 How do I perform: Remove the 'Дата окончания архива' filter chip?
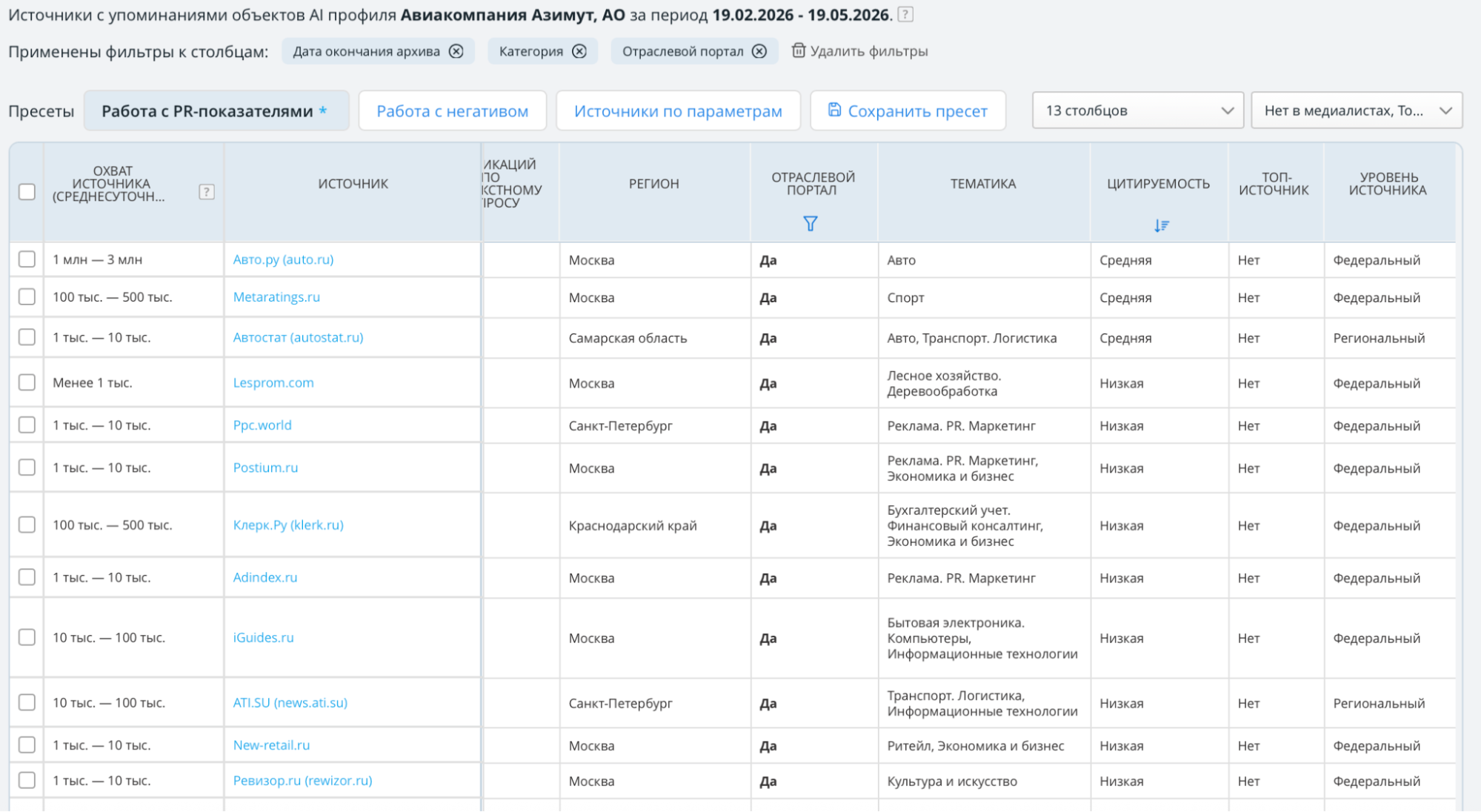456,51
